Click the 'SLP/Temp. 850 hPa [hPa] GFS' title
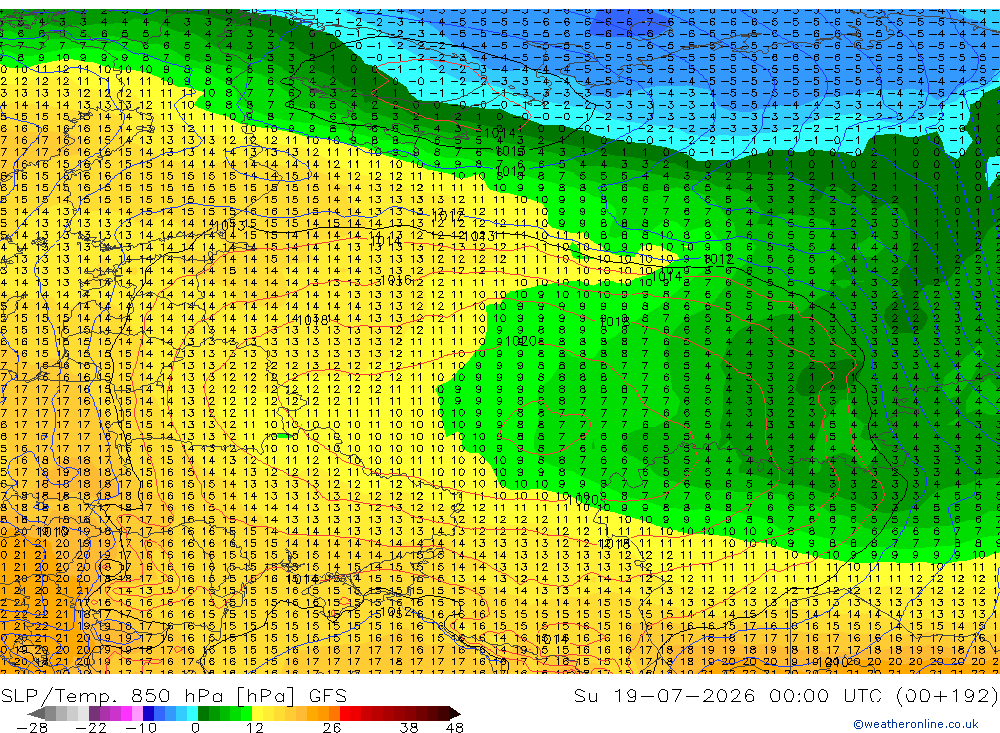 [173, 696]
